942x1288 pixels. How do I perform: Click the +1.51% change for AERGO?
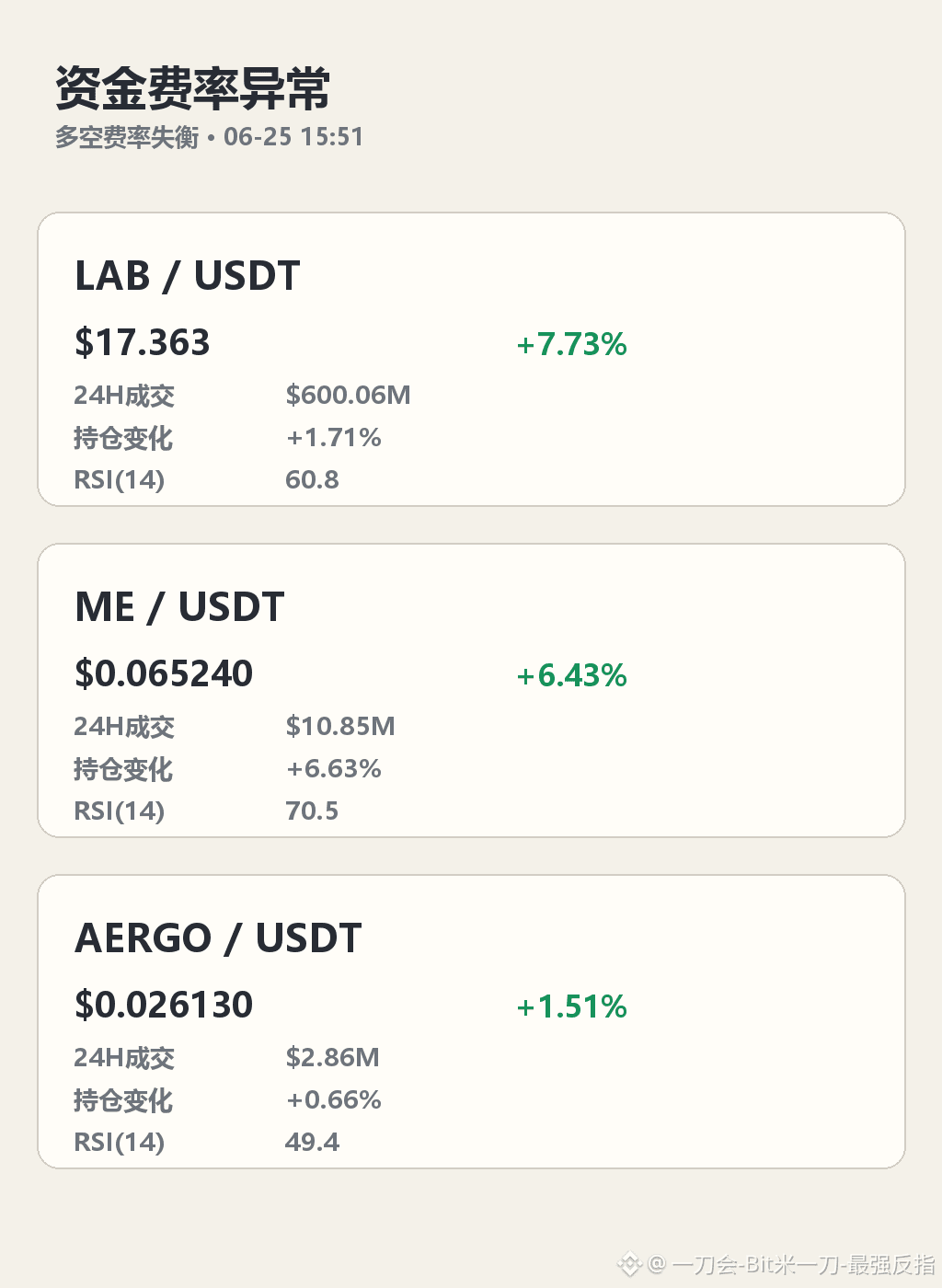pyautogui.click(x=572, y=1006)
